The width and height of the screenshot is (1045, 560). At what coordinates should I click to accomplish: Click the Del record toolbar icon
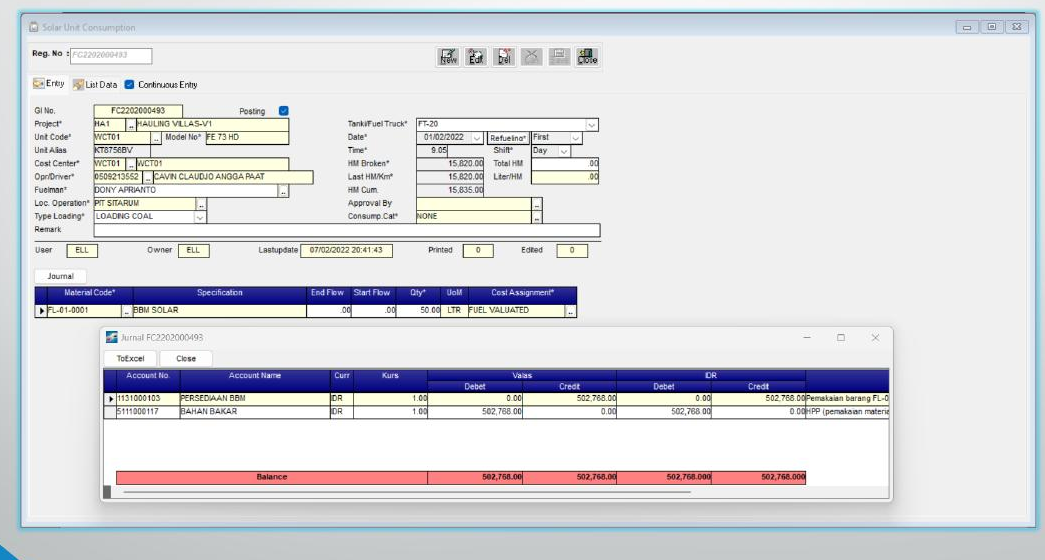click(504, 57)
